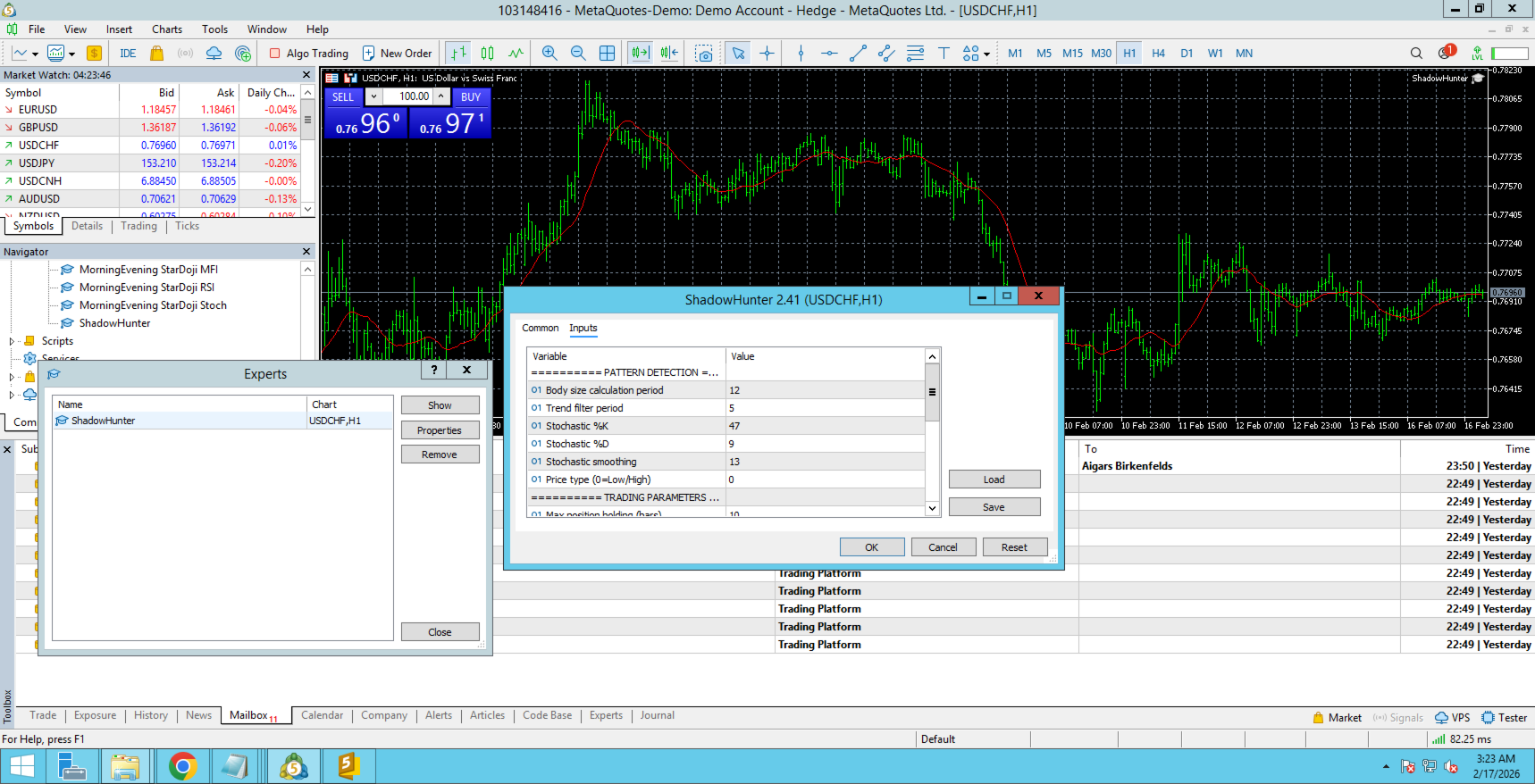Toggle chart auto scroll
This screenshot has height=784, width=1535.
pyautogui.click(x=640, y=54)
